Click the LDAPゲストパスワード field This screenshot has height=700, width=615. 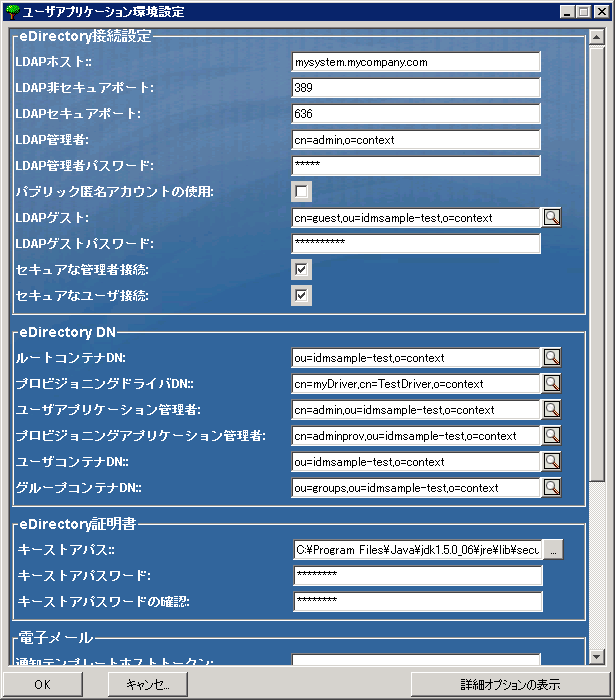point(416,243)
